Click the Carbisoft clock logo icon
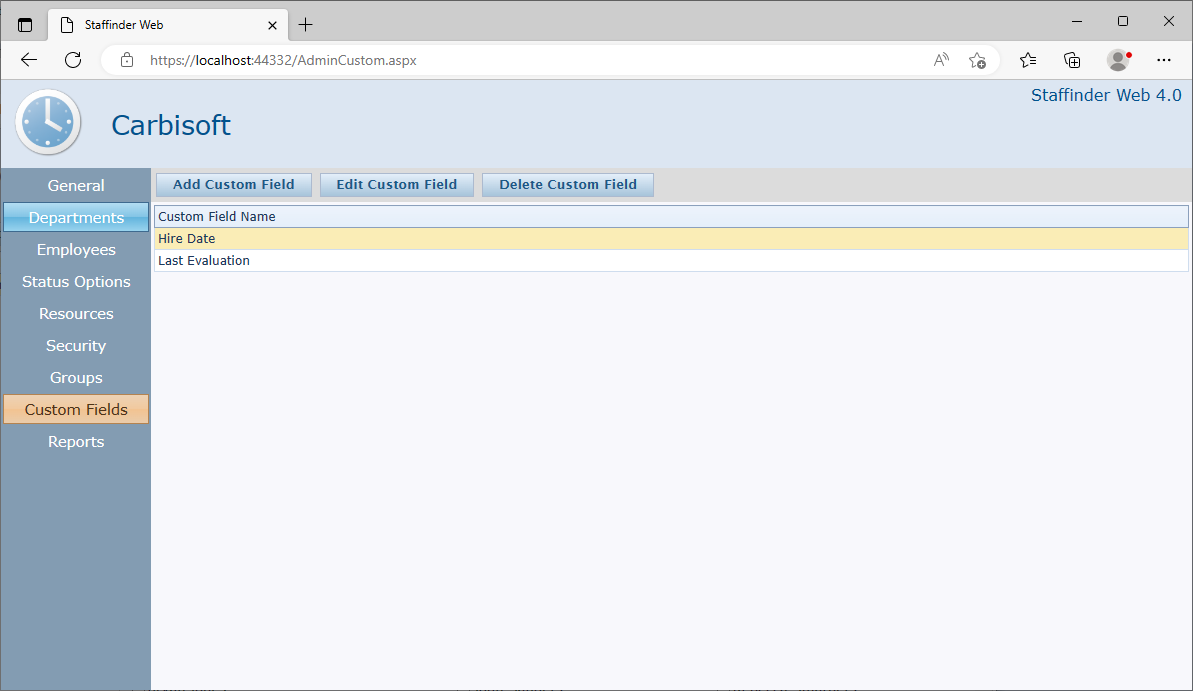The image size is (1193, 691). coord(48,122)
